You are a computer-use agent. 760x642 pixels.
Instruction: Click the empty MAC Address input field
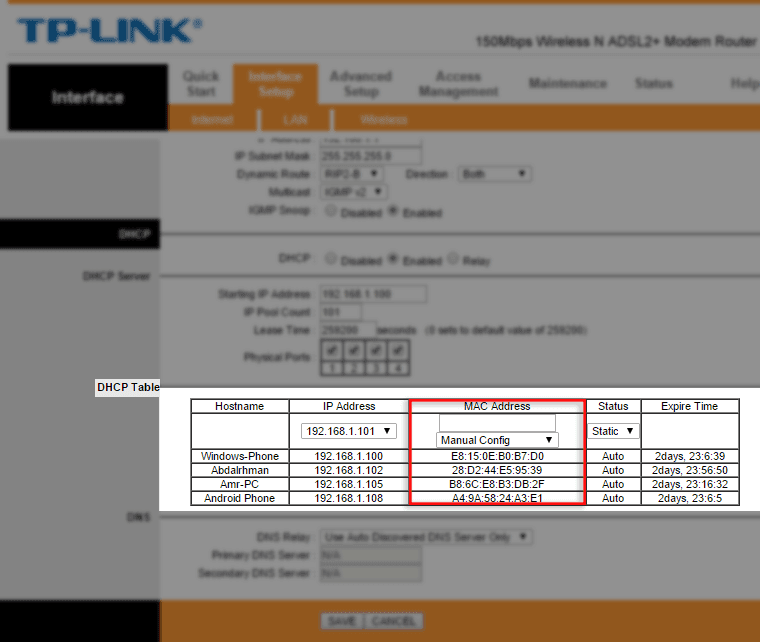[x=497, y=423]
